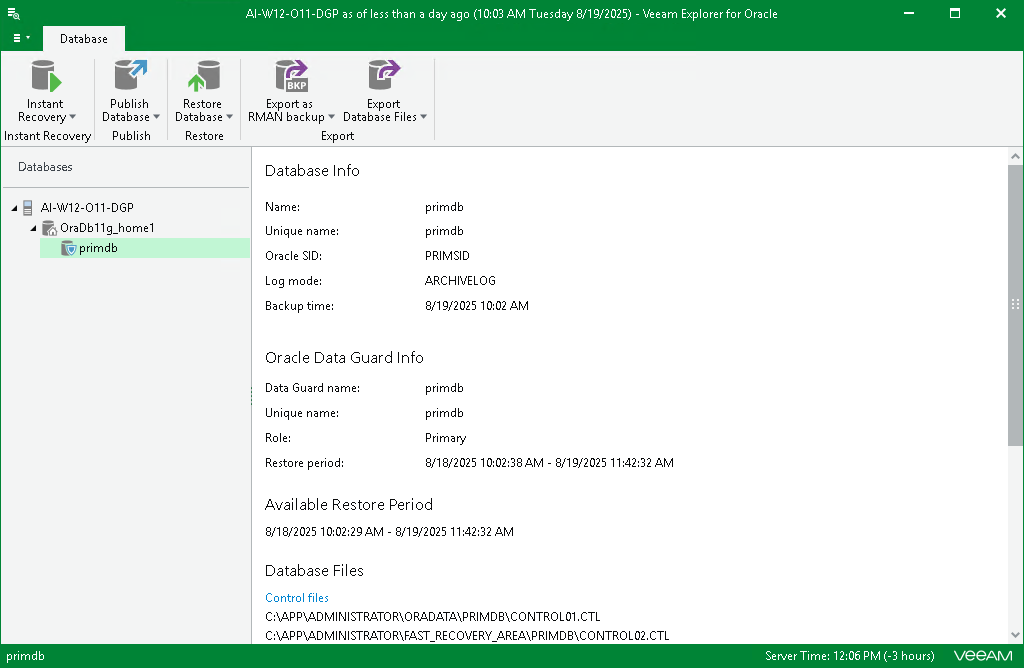The image size is (1024, 668).
Task: Open the Instant Recovery dropdown arrow
Action: pos(72,117)
